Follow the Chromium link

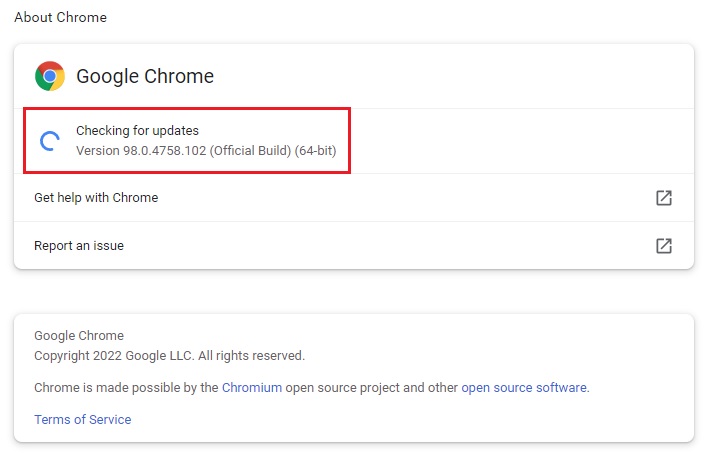coord(252,387)
